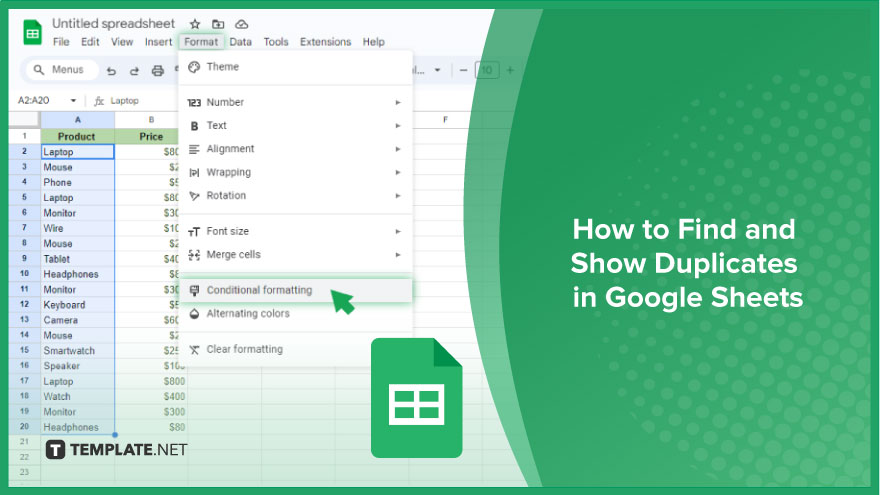Click the Merge cells icon
The width and height of the screenshot is (880, 495).
coord(194,255)
